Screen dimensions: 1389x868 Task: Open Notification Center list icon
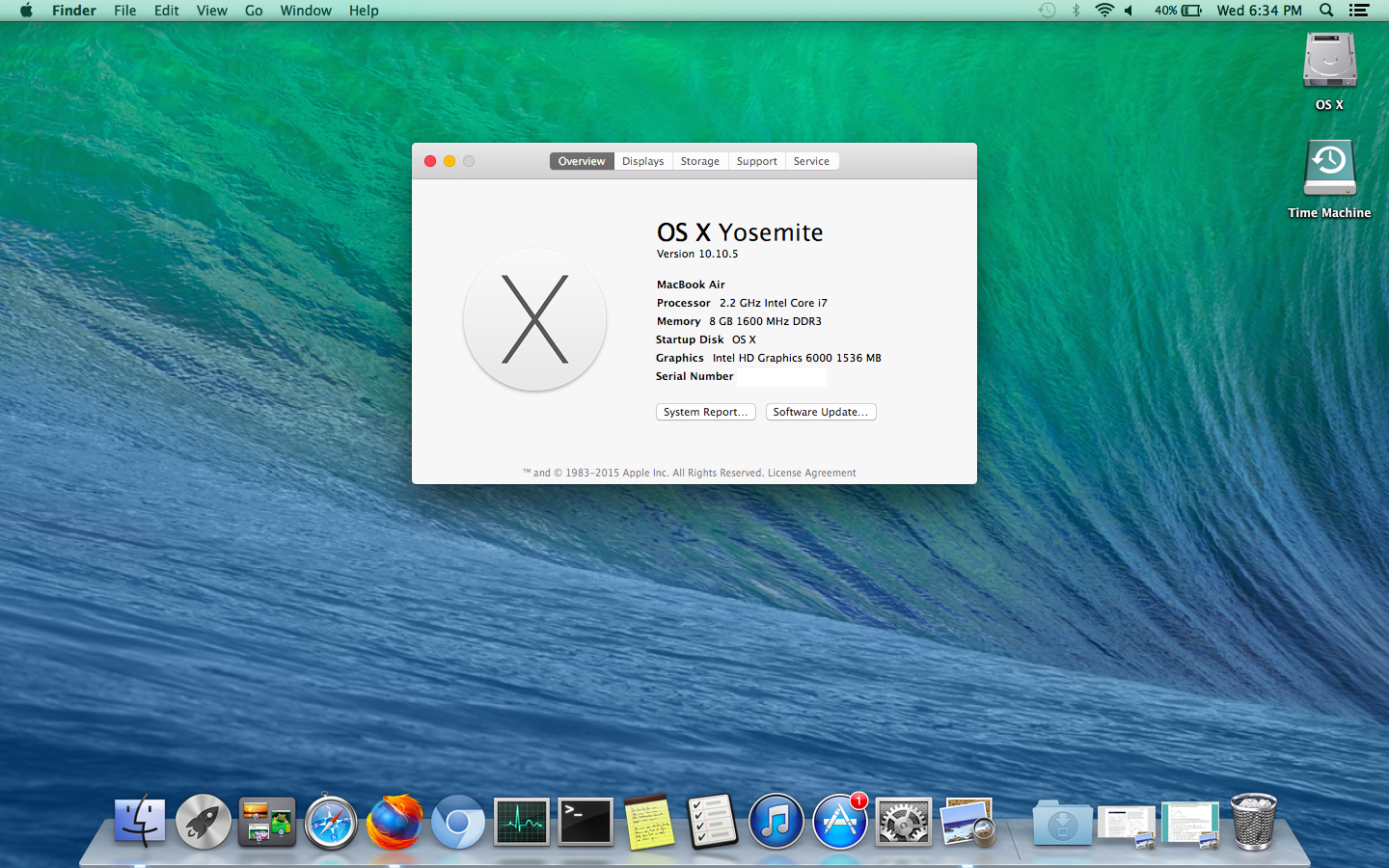[1359, 11]
